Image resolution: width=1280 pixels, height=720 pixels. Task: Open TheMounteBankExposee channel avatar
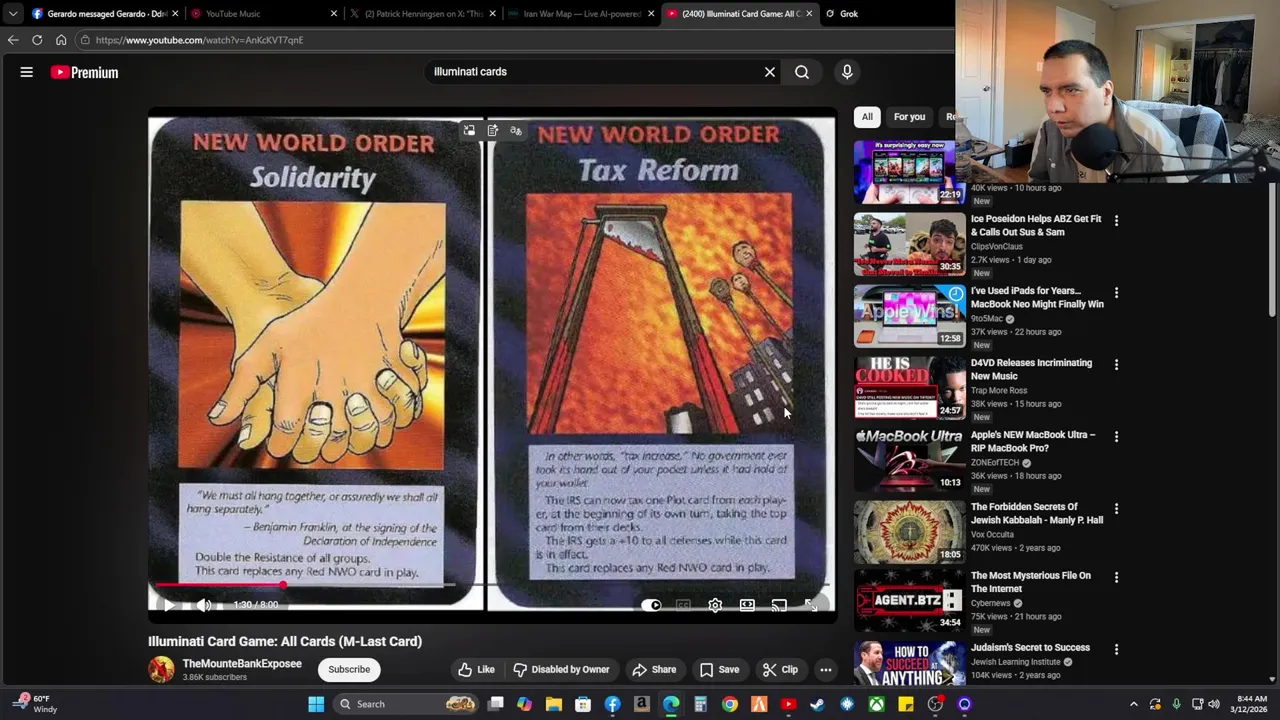click(x=161, y=669)
